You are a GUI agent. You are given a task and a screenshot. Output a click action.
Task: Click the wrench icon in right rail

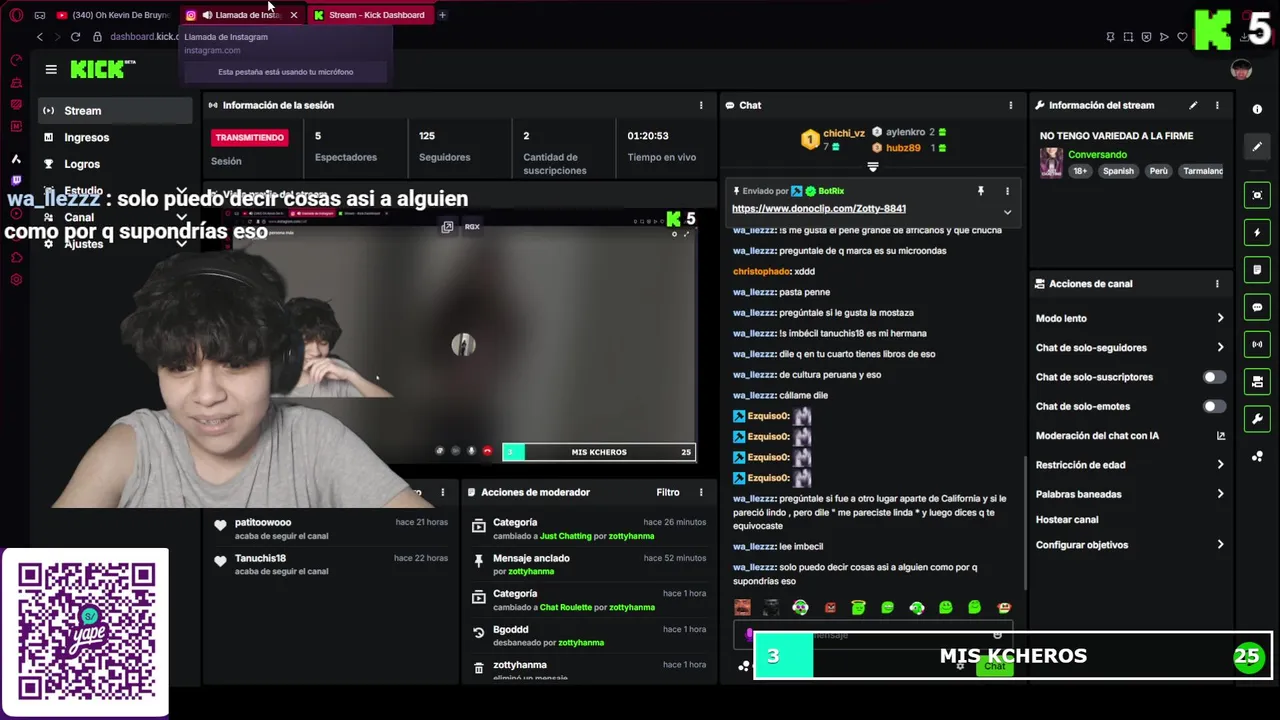coord(1257,418)
